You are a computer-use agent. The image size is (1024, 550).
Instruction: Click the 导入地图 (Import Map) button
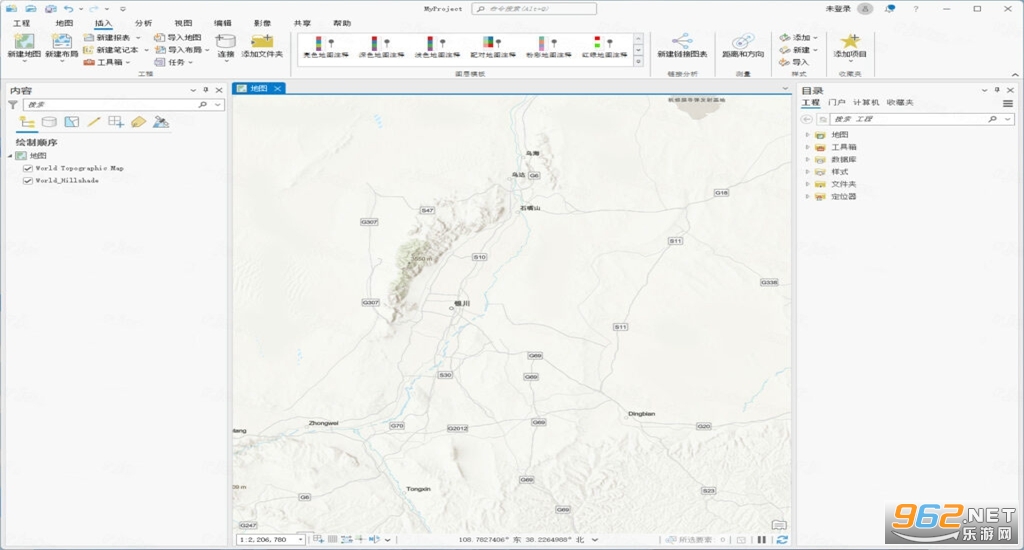pyautogui.click(x=178, y=38)
